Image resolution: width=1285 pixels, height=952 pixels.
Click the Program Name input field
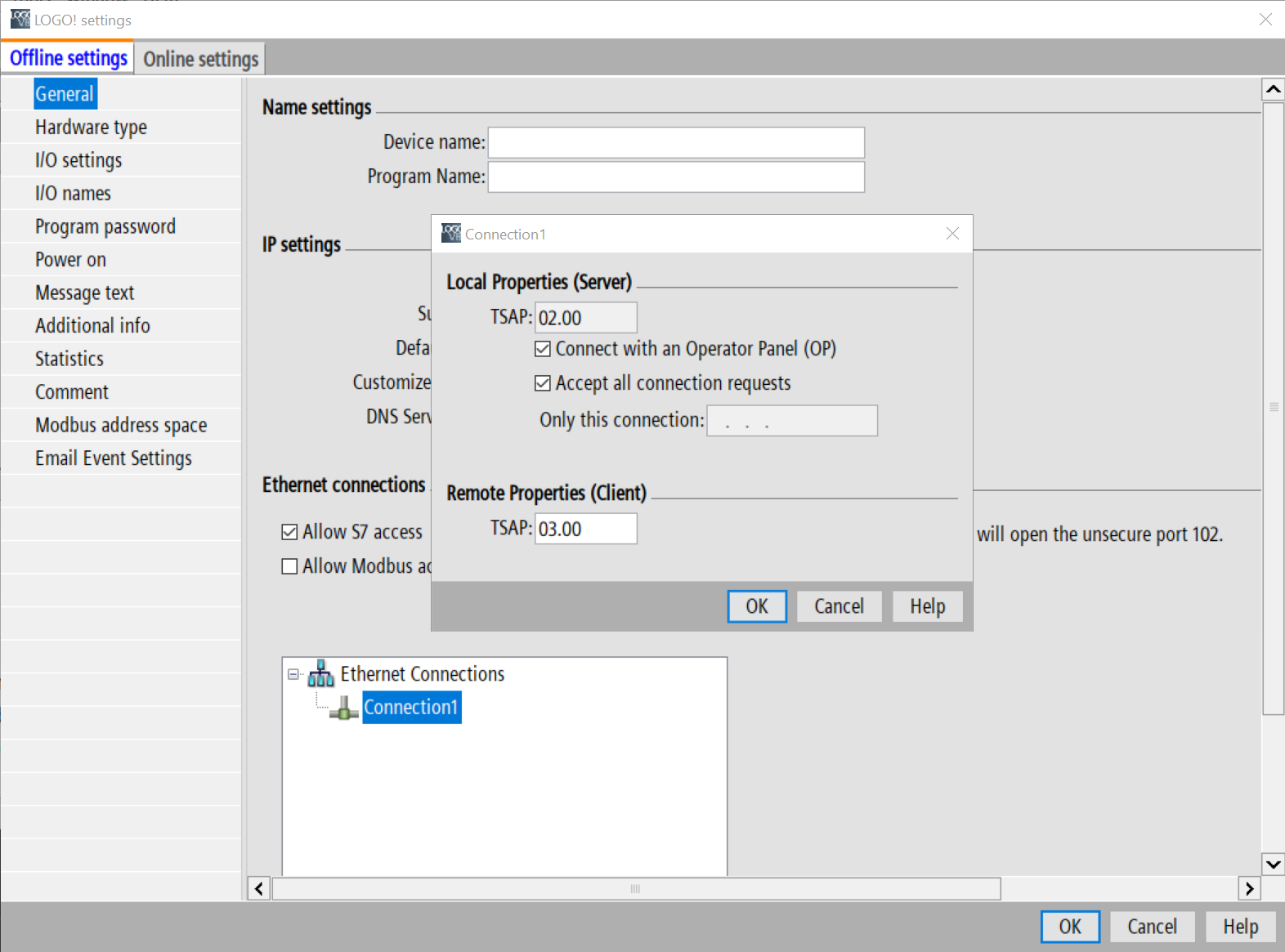click(676, 177)
